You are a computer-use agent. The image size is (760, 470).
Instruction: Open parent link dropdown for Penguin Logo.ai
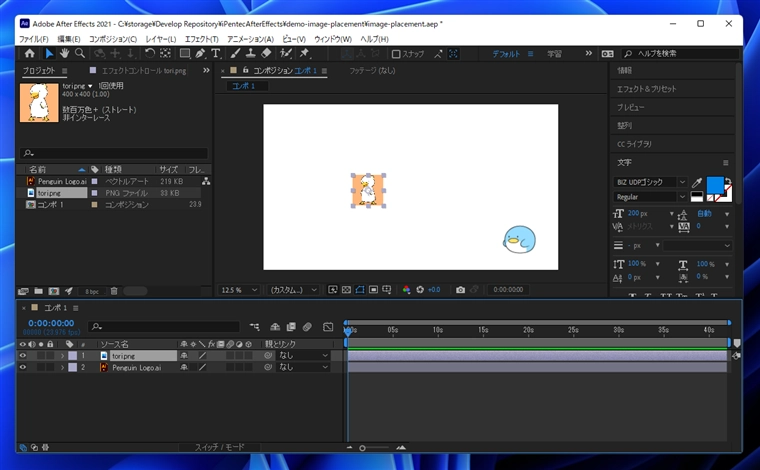pyautogui.click(x=303, y=367)
